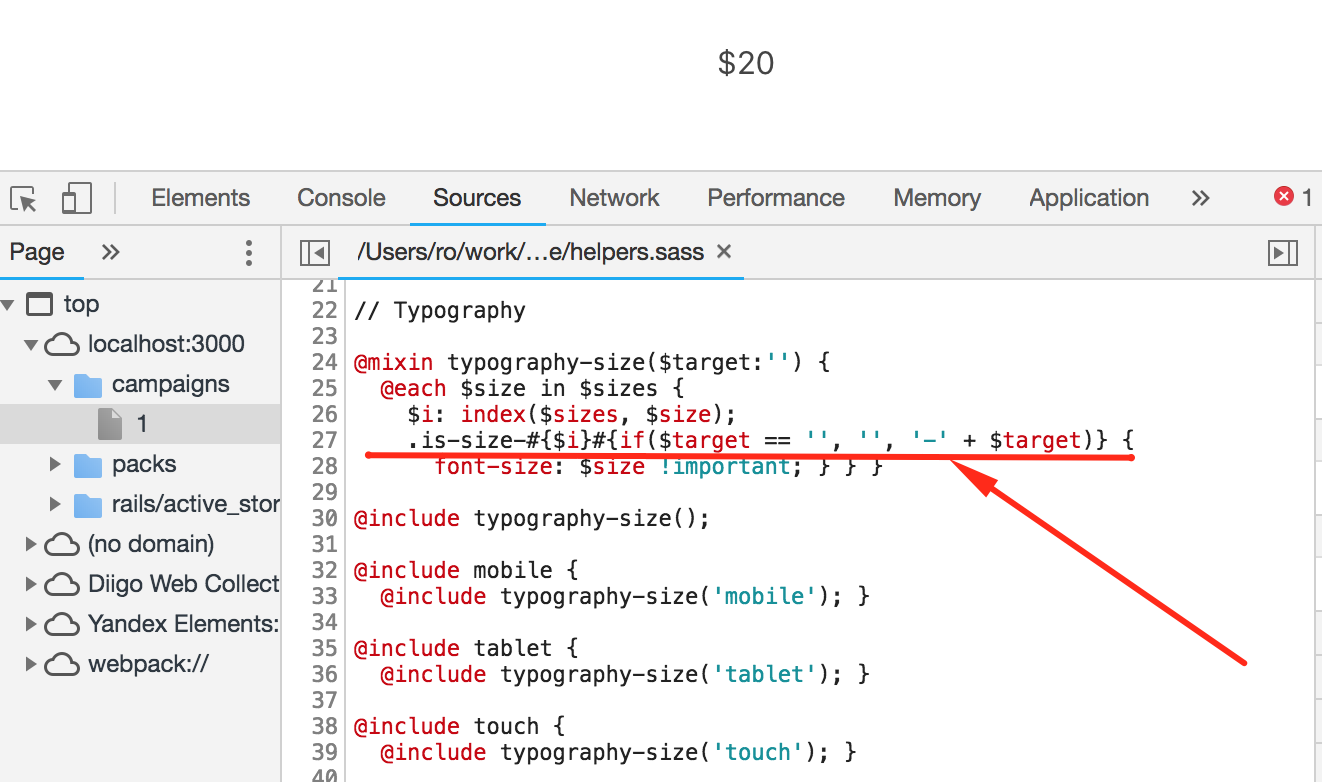The height and width of the screenshot is (782, 1322).
Task: Expand the webpack:// node
Action: click(x=31, y=664)
